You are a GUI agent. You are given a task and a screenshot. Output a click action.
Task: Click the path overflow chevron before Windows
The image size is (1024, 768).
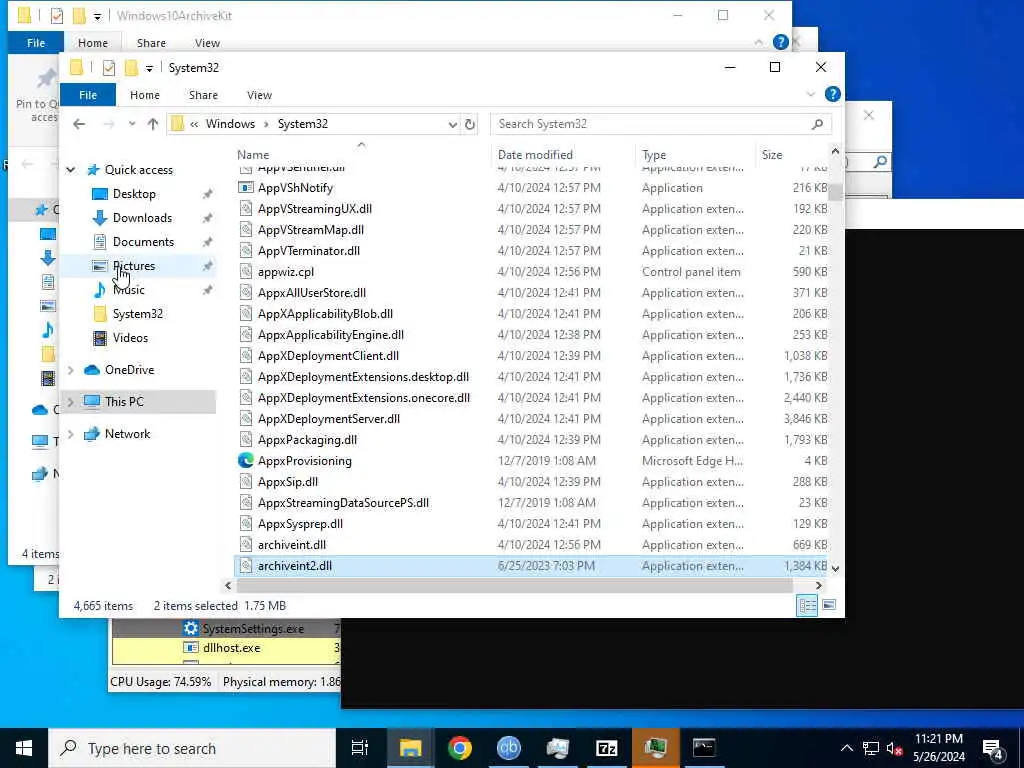click(194, 124)
